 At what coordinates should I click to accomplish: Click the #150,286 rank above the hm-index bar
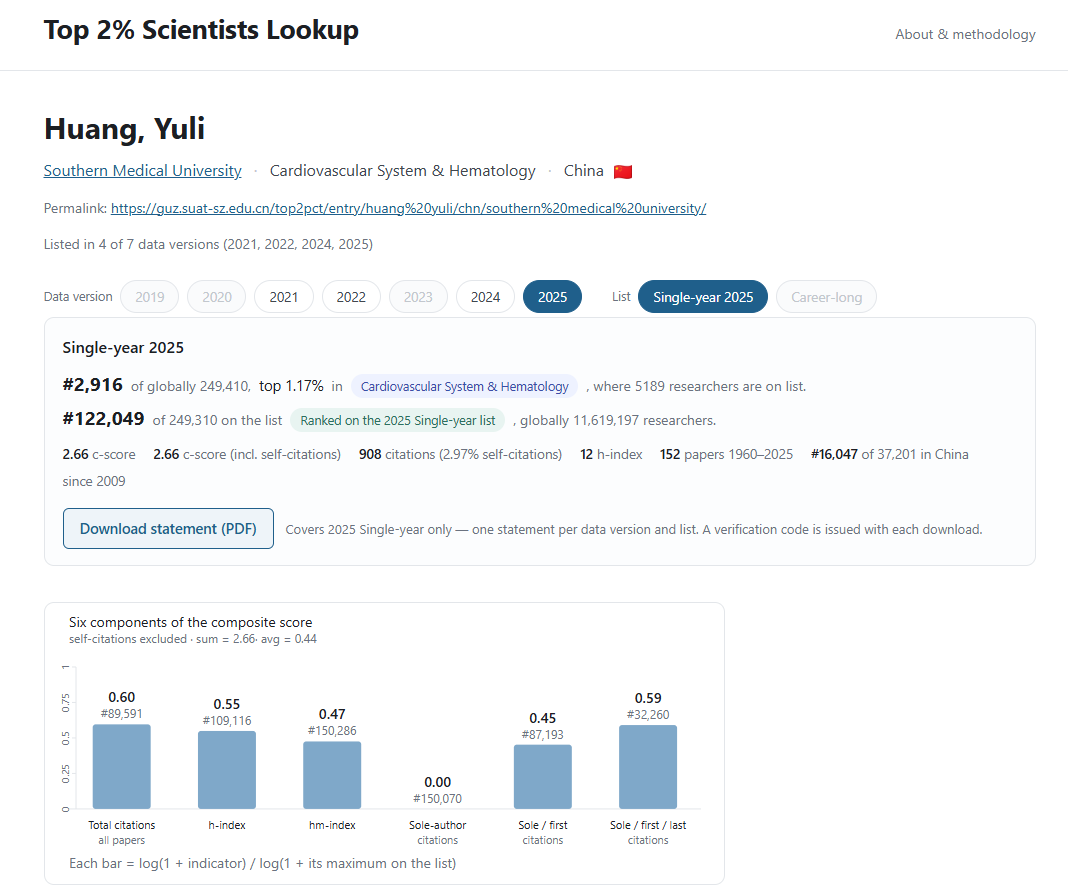tap(332, 730)
